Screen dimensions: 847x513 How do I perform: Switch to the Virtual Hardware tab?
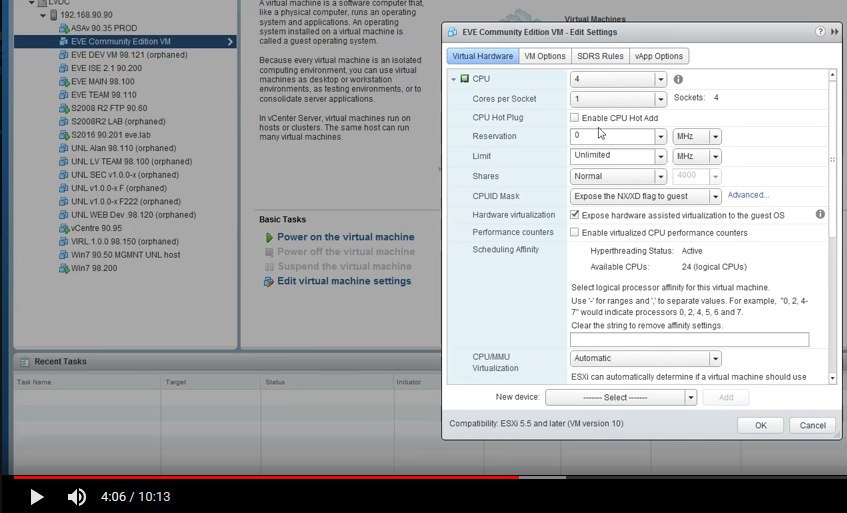(482, 56)
